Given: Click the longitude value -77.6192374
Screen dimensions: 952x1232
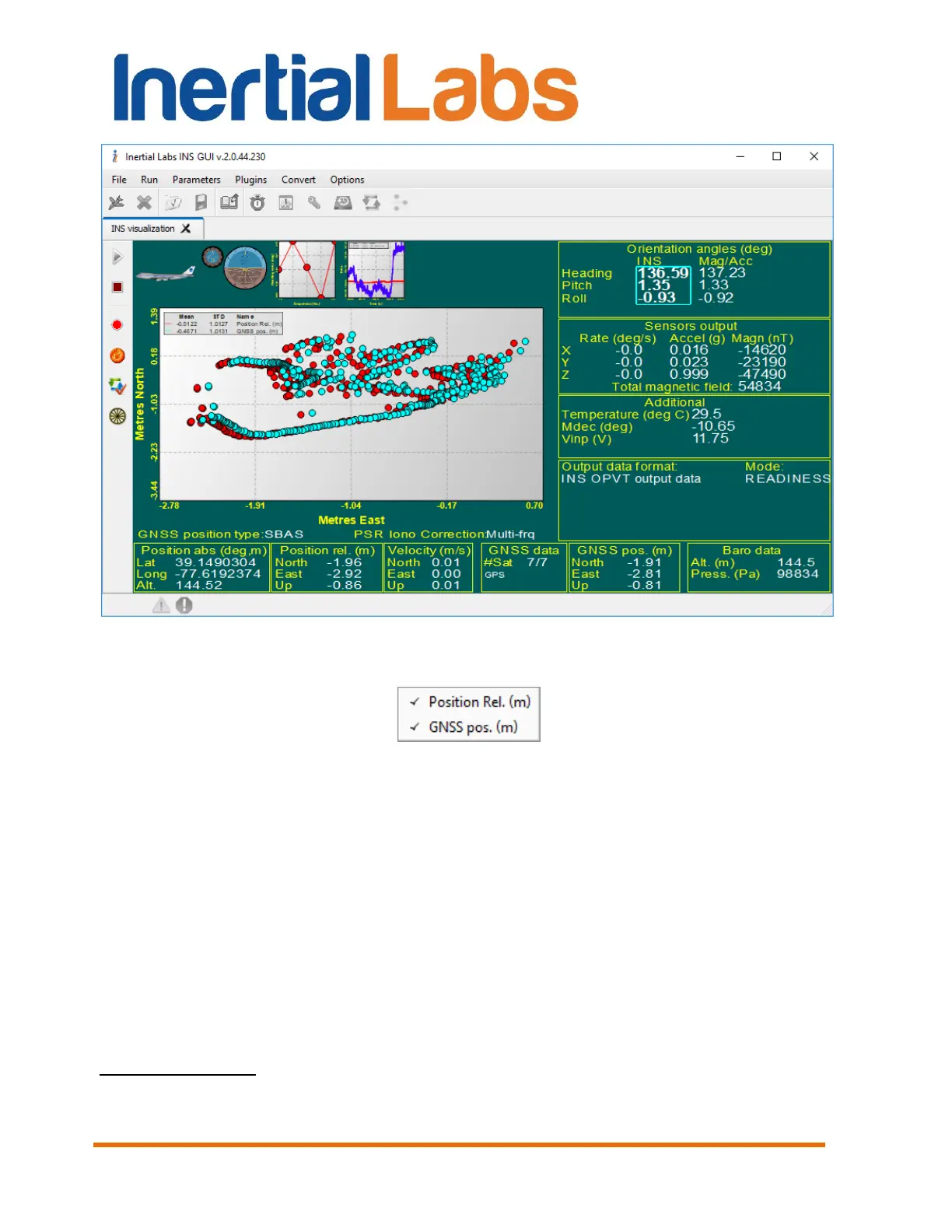Looking at the screenshot, I should coord(218,574).
